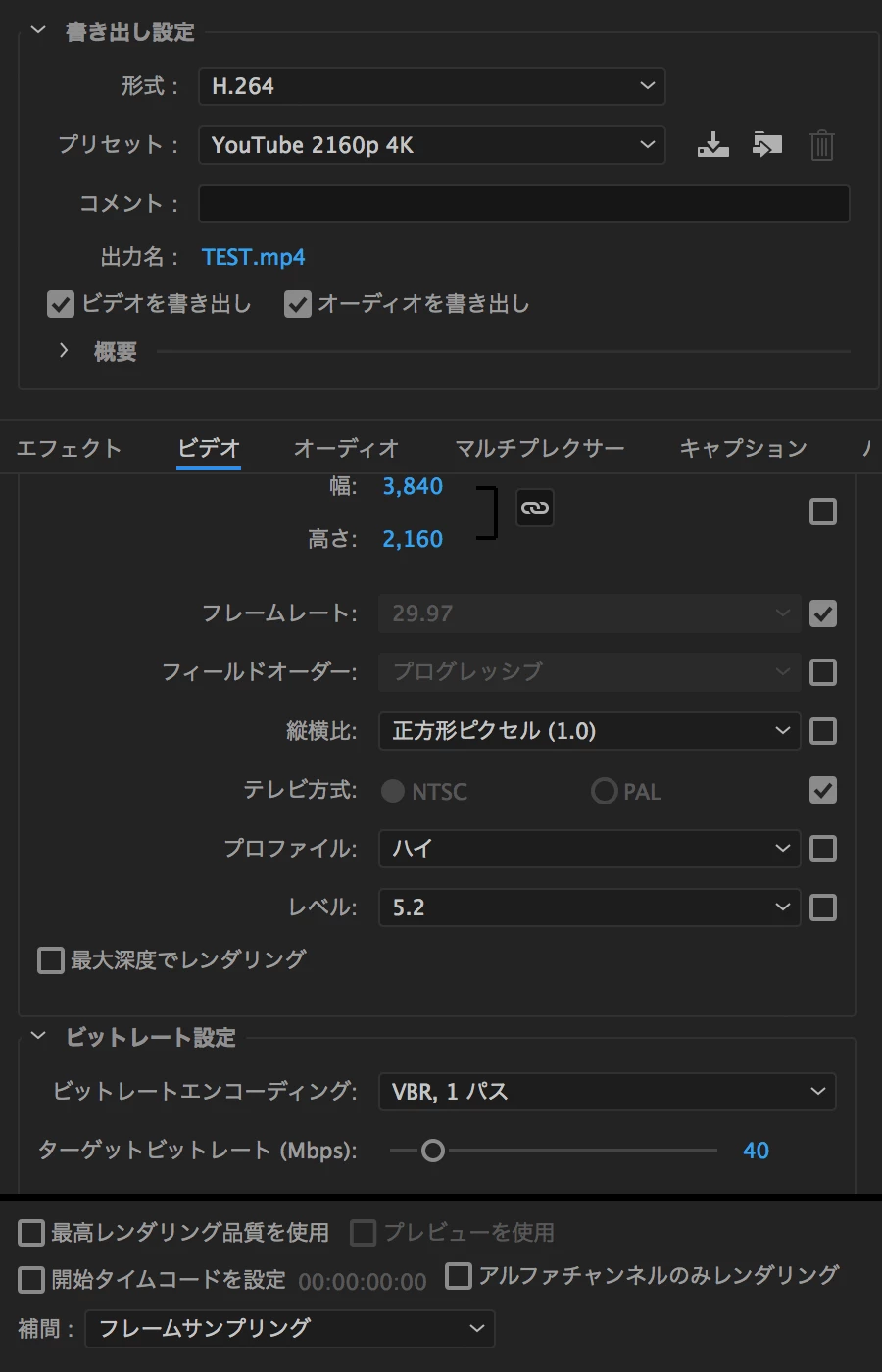Screen dimensions: 882x1372
Task: Open the マルチプレクサー tab
Action: pos(540,448)
